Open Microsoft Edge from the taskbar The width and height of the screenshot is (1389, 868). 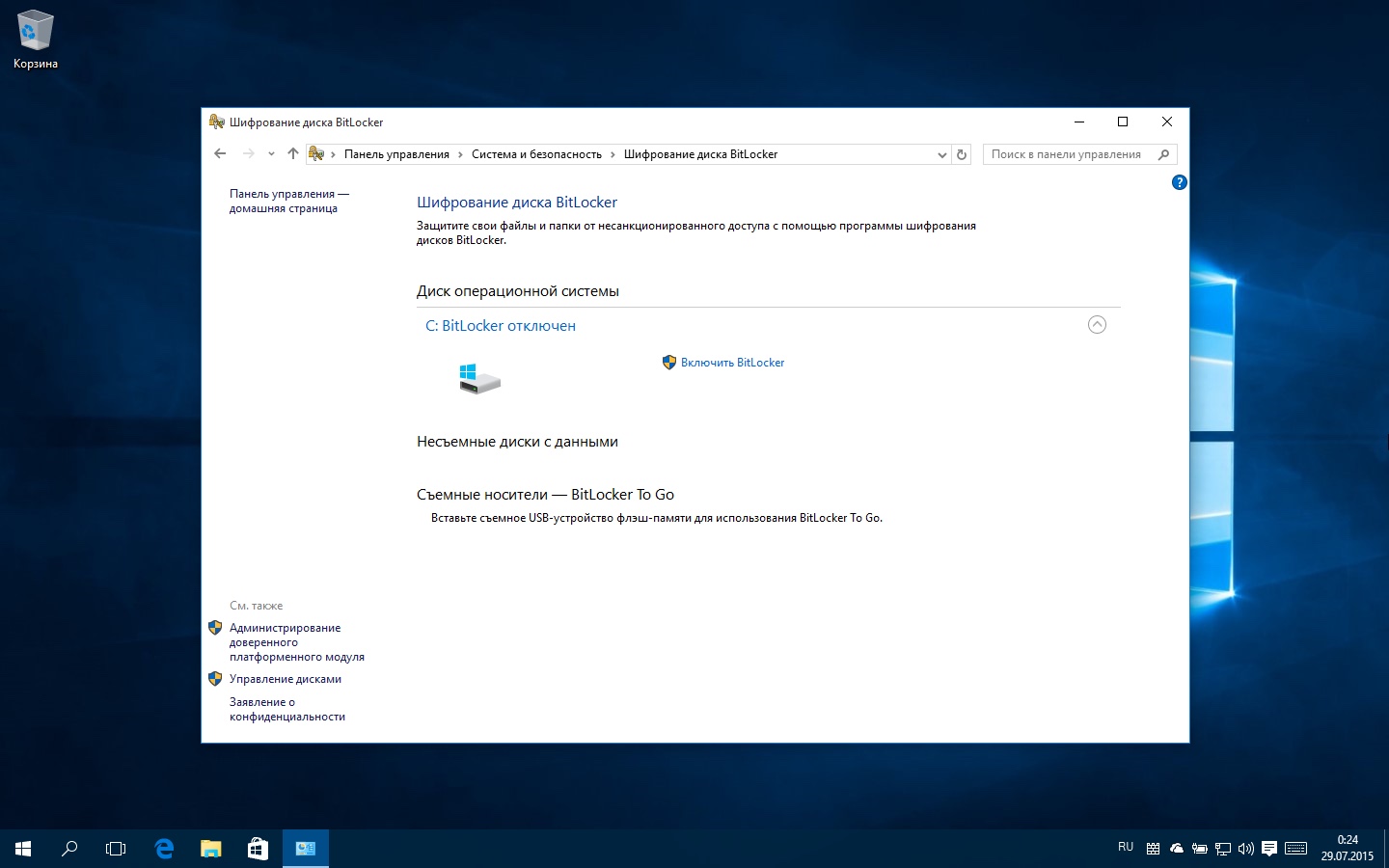tap(164, 849)
